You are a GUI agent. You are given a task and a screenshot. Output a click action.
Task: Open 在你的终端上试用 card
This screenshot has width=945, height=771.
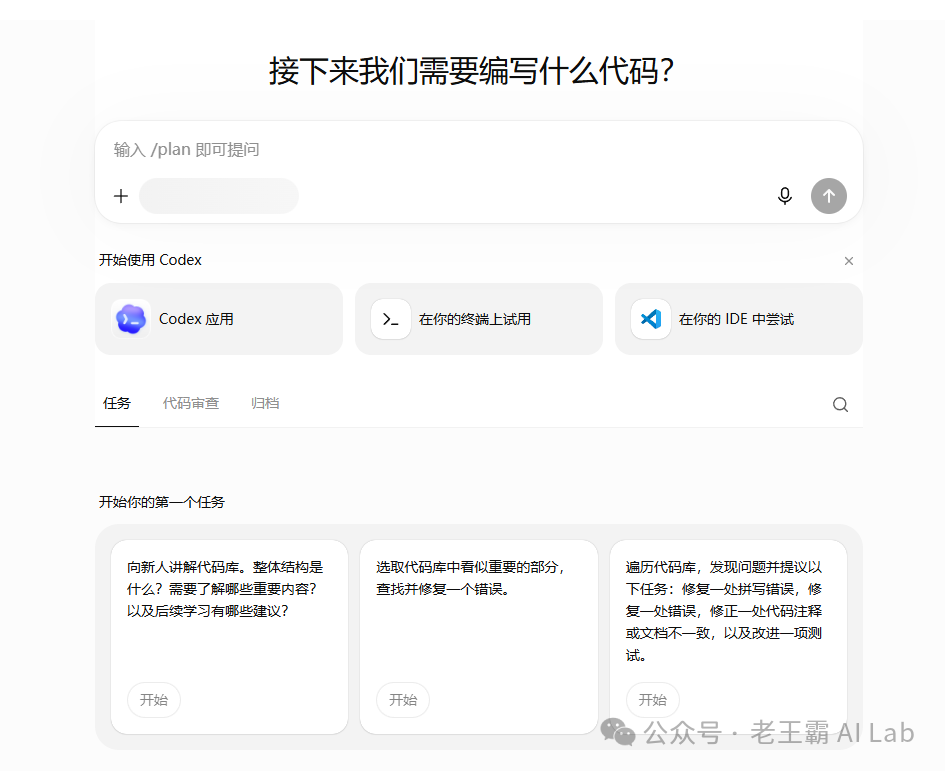tap(479, 319)
